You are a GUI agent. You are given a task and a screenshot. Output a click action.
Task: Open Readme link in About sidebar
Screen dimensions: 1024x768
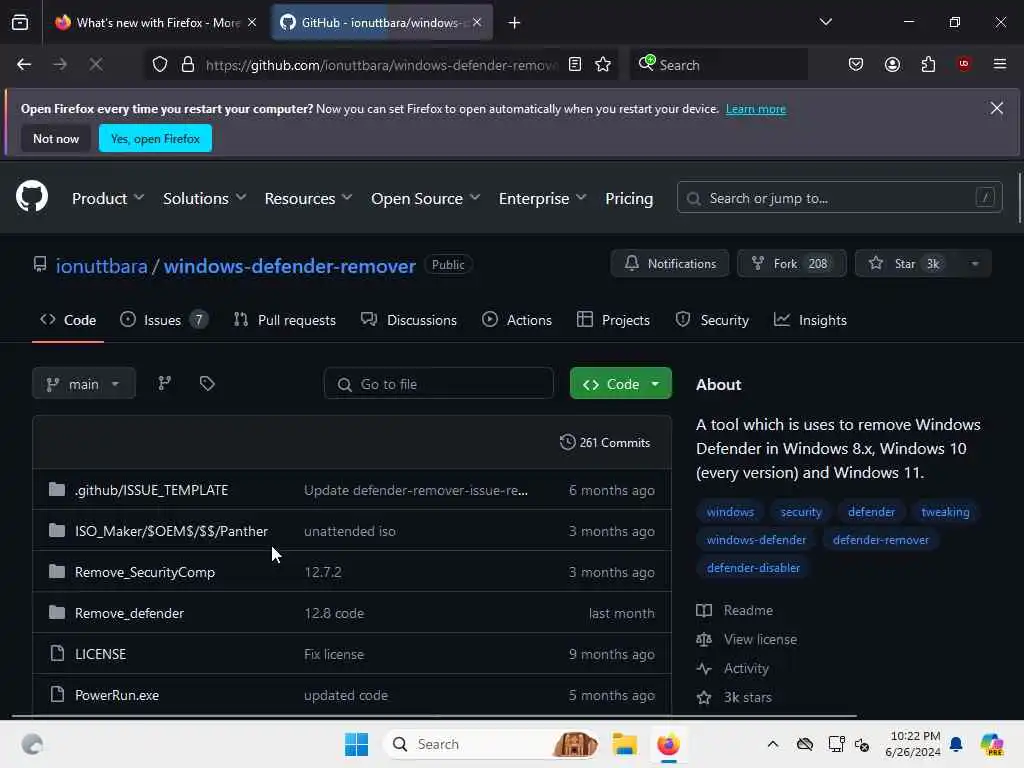click(x=735, y=610)
